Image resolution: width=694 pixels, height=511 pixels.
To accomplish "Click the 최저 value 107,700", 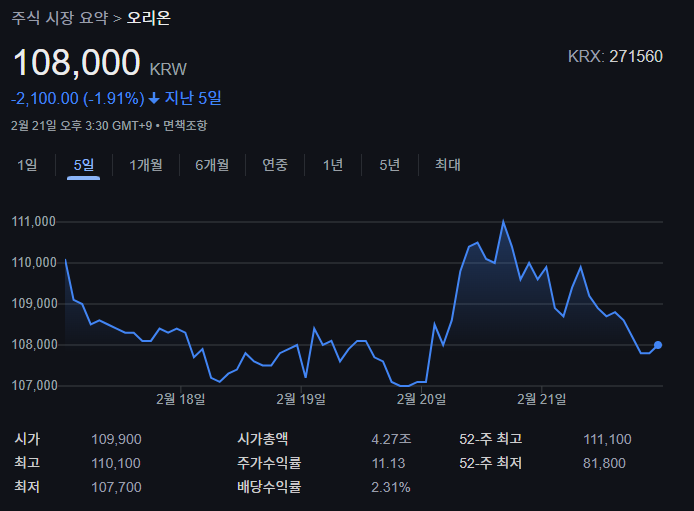I will point(116,487).
